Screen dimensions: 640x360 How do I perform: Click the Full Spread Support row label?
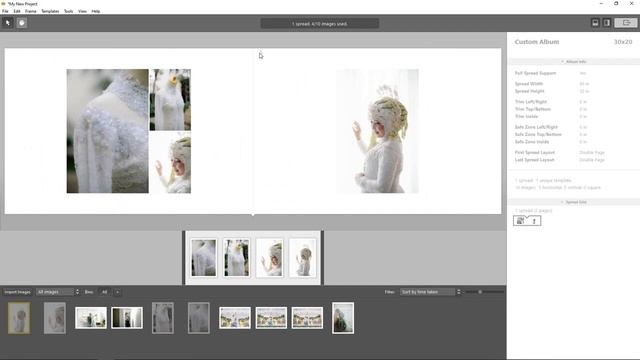[x=535, y=73]
